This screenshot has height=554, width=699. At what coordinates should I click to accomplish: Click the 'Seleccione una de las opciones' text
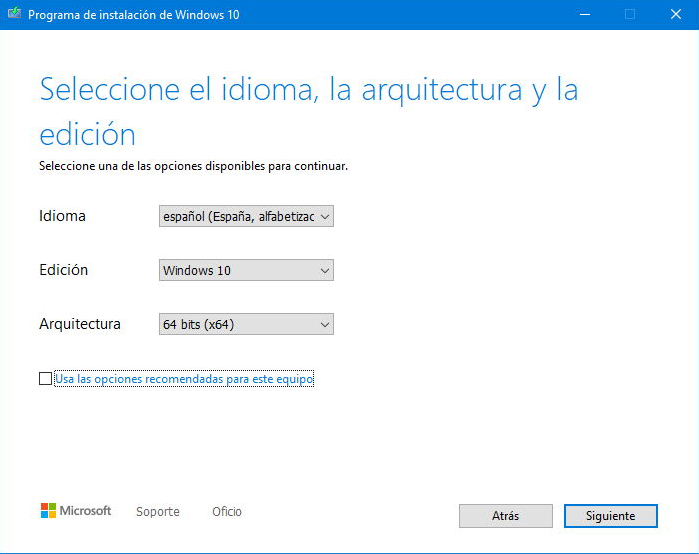tap(193, 166)
